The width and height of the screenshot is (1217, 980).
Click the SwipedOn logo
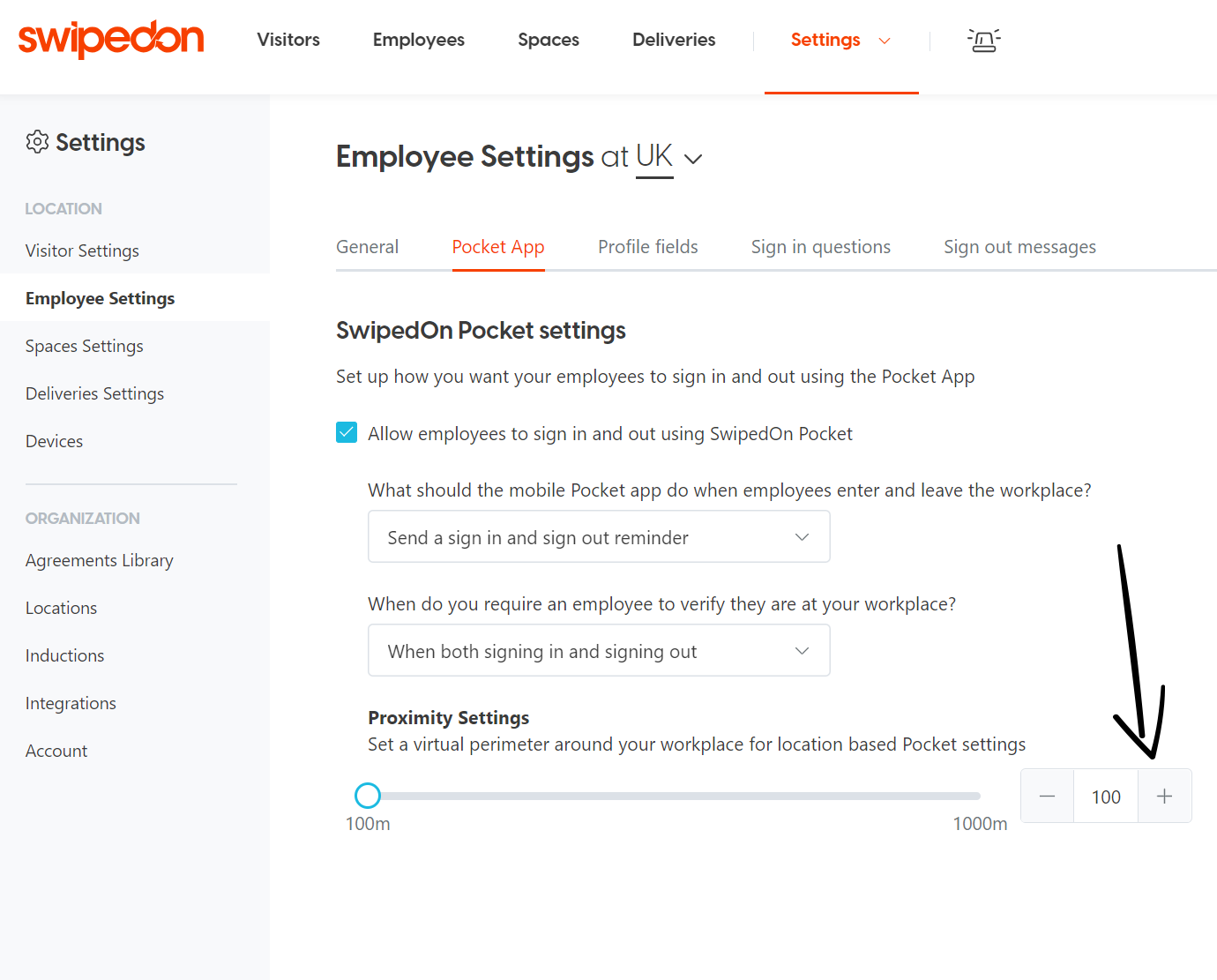pos(111,40)
